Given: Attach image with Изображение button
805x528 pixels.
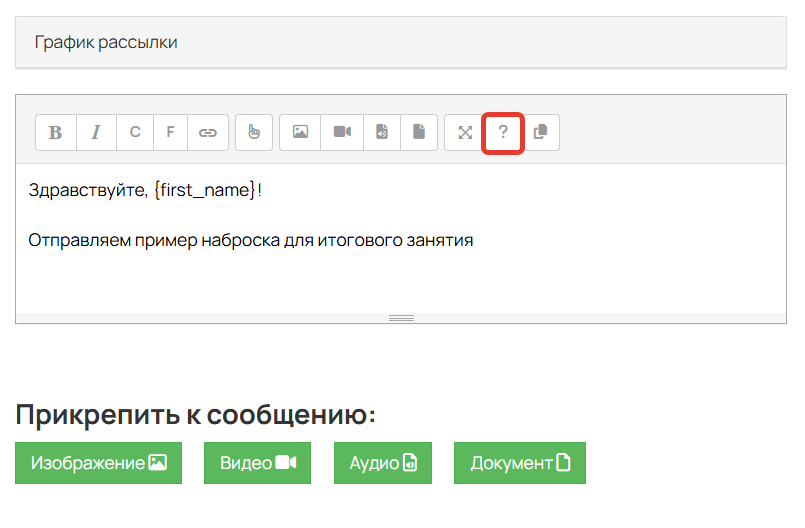Looking at the screenshot, I should (99, 463).
